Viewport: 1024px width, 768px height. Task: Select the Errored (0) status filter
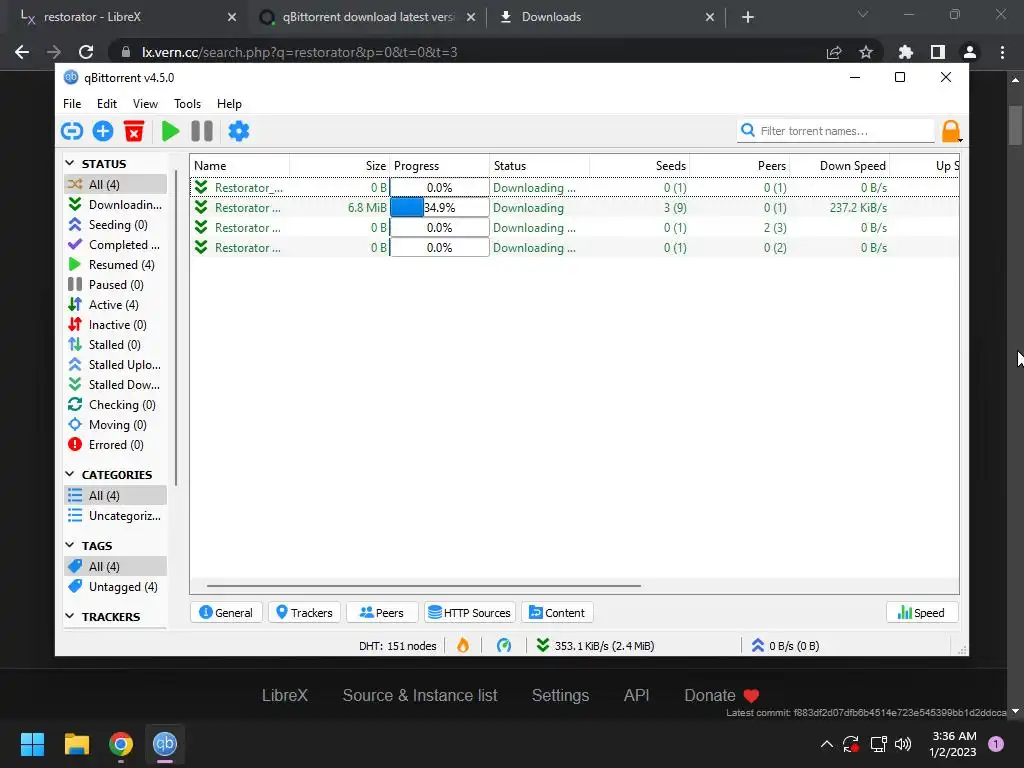click(116, 445)
